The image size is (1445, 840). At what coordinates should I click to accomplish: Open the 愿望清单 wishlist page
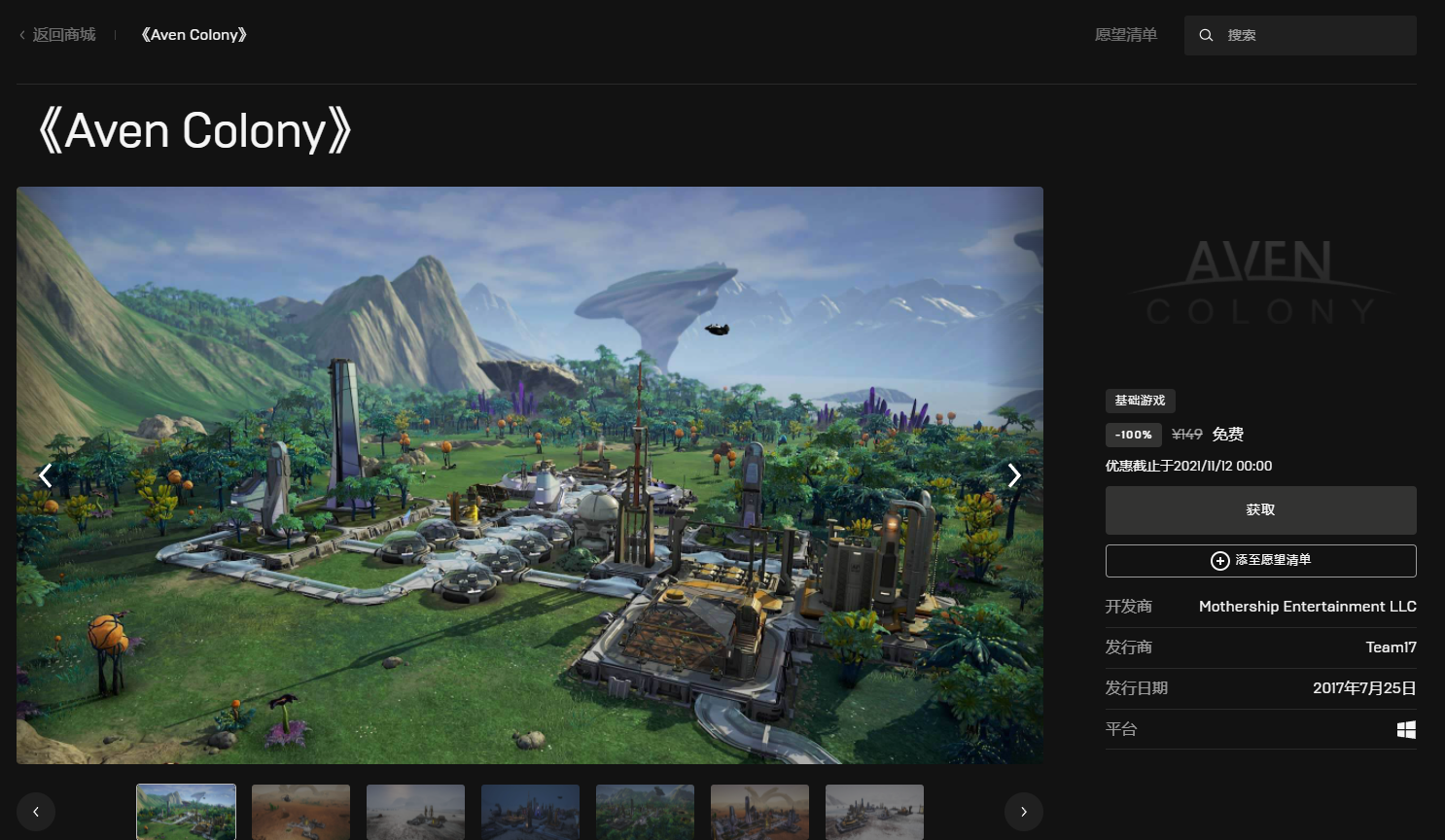(x=1126, y=35)
